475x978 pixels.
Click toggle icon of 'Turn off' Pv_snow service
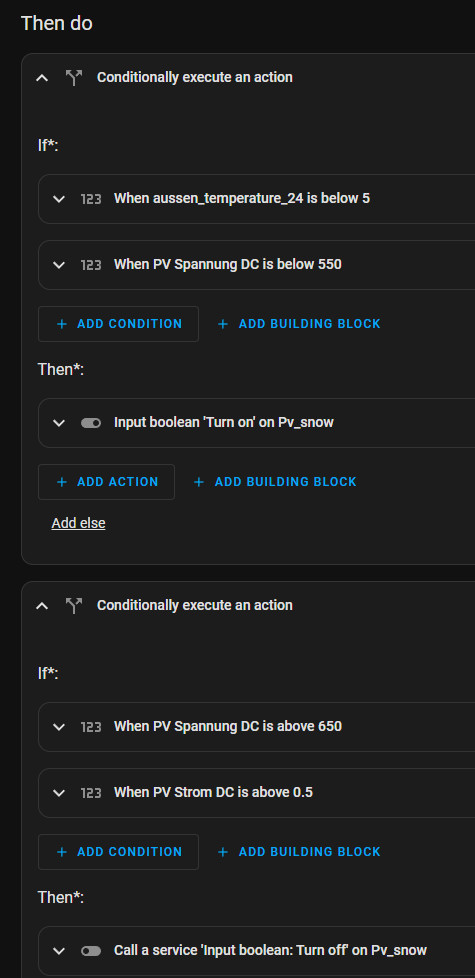click(91, 951)
